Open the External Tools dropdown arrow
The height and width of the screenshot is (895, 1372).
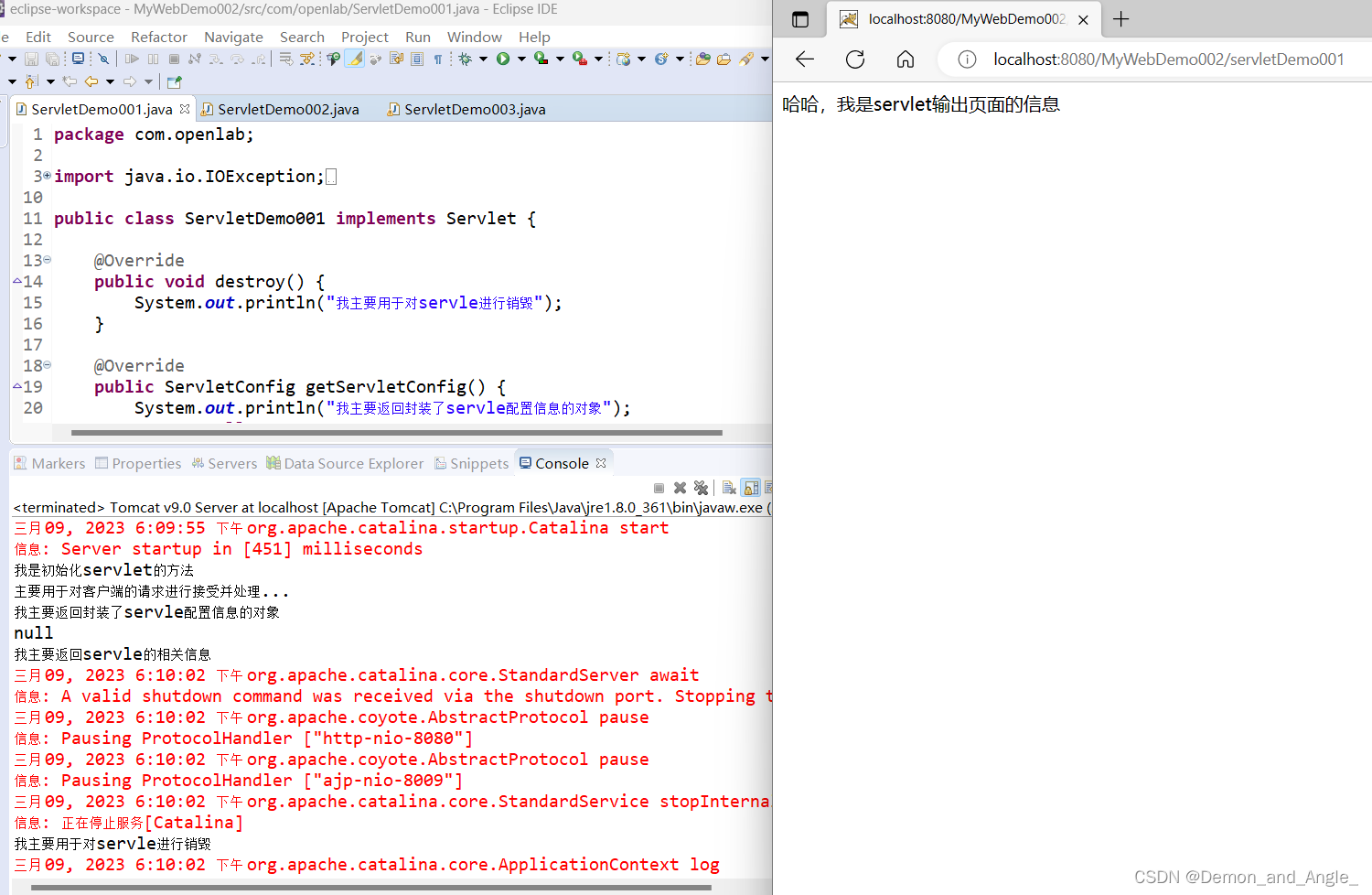coord(599,59)
